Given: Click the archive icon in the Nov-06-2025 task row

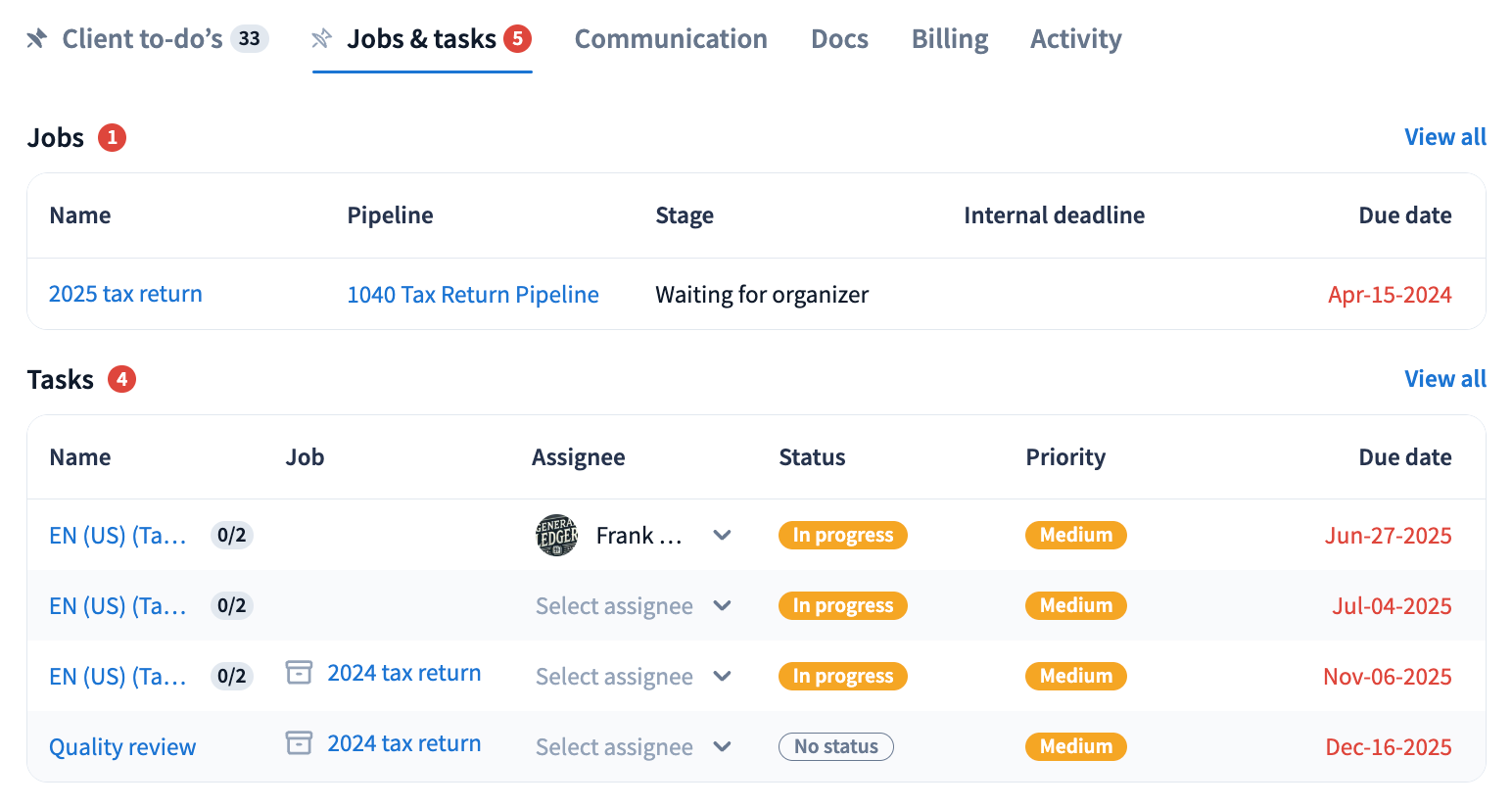Looking at the screenshot, I should (x=299, y=673).
